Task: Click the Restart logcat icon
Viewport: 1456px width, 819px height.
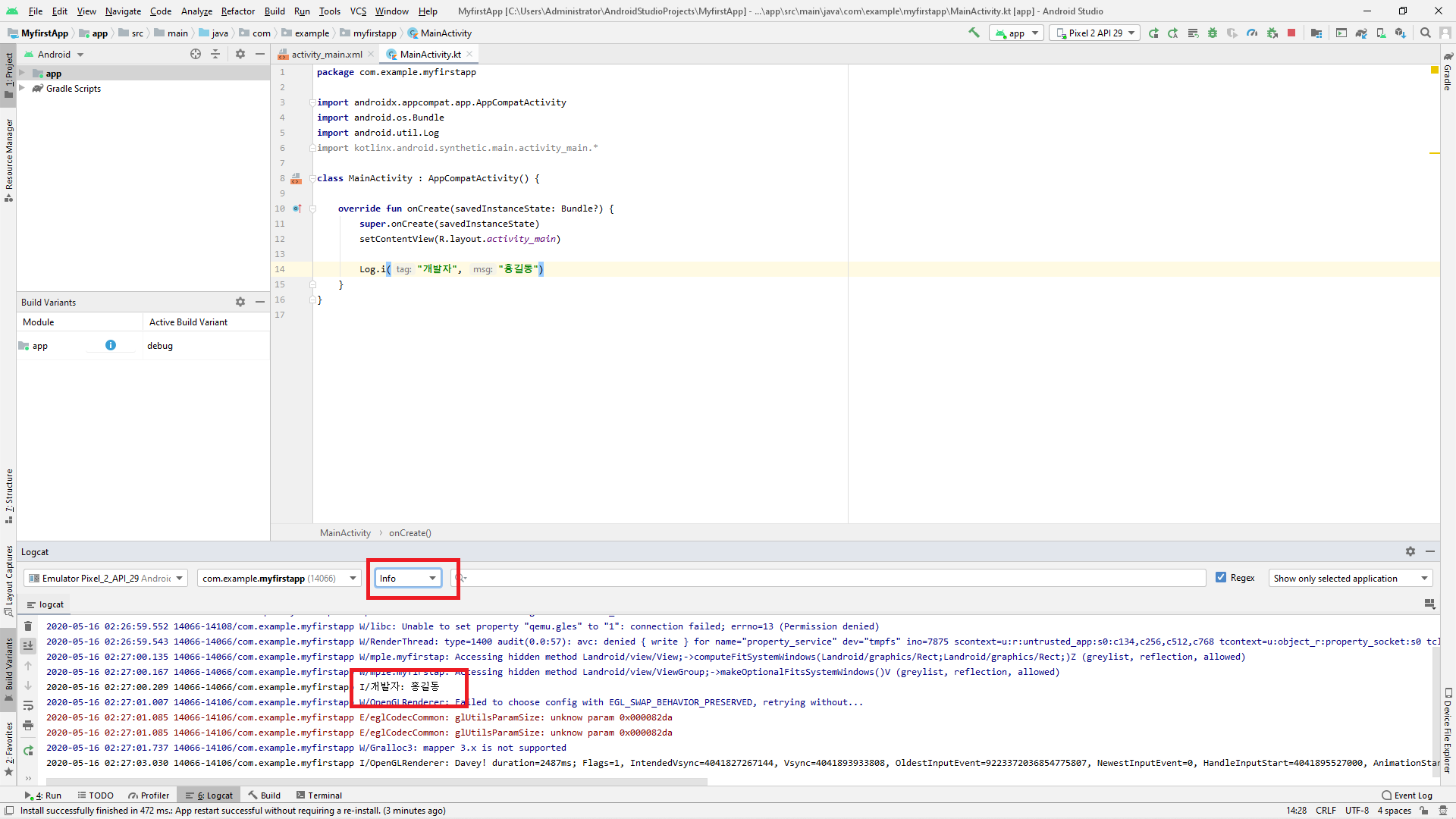Action: (x=28, y=751)
